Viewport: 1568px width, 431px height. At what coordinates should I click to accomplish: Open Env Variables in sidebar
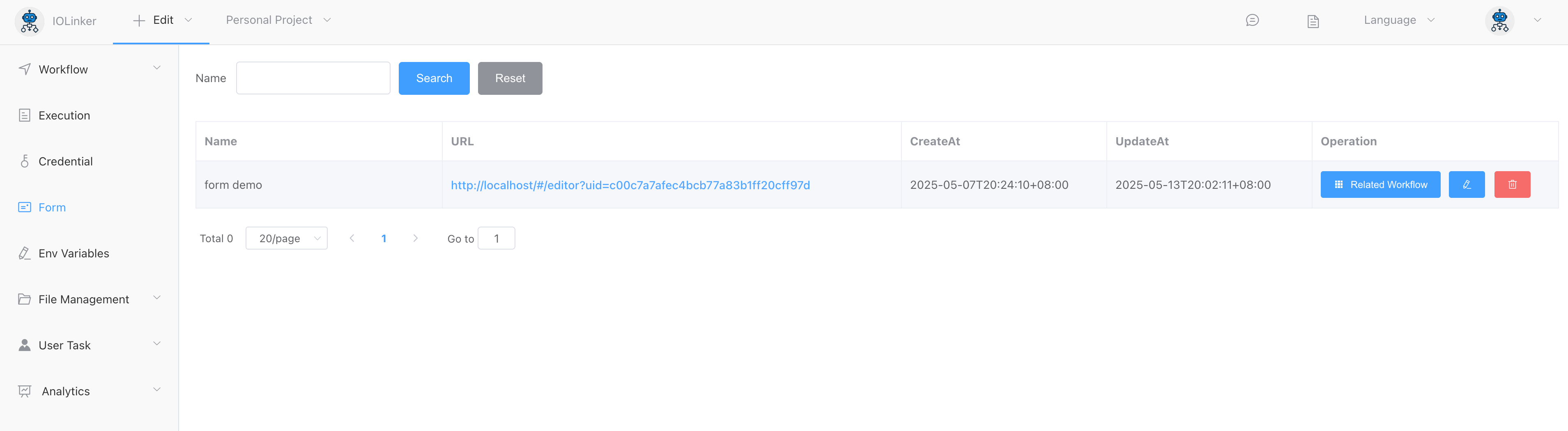(74, 253)
